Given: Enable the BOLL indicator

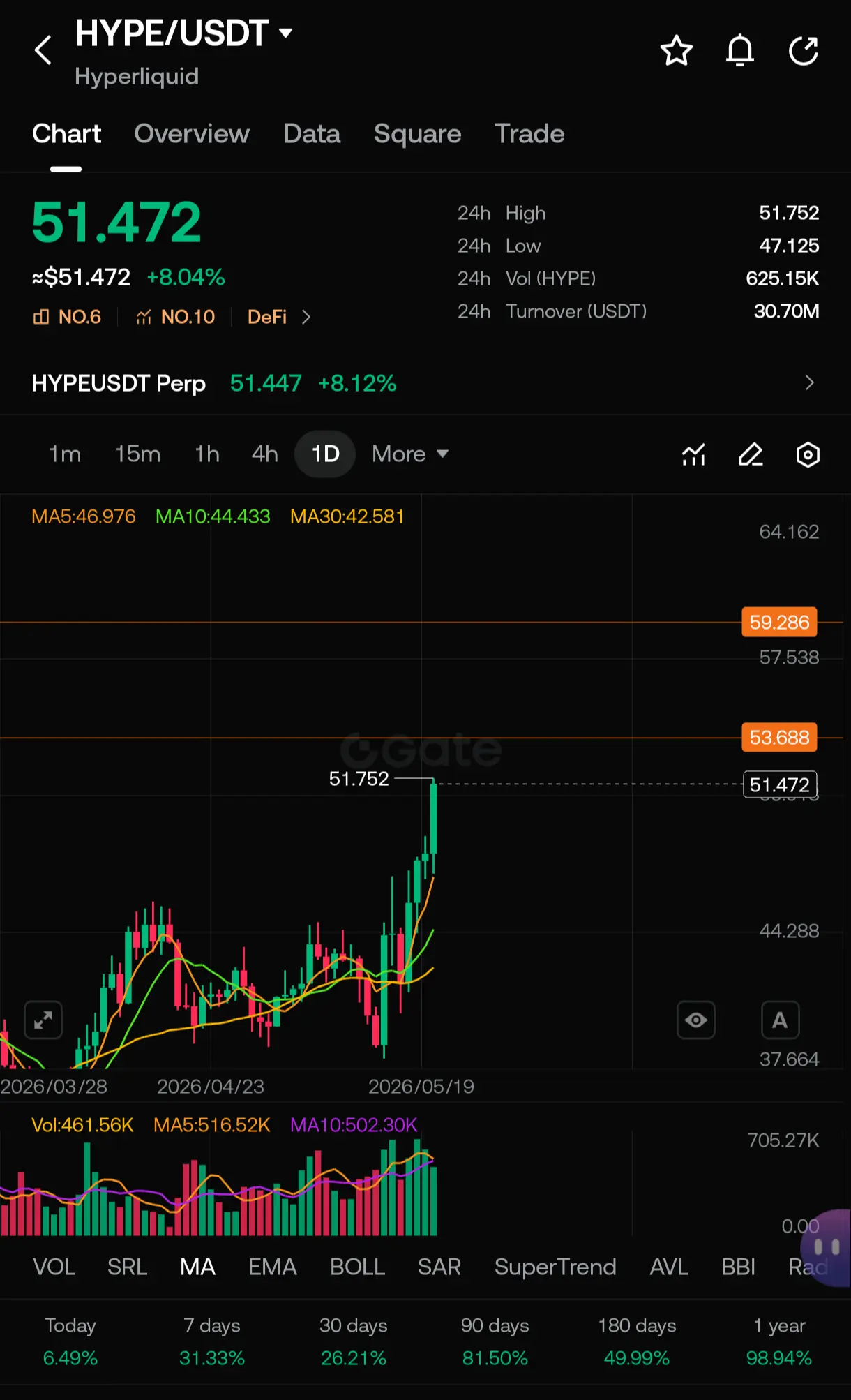Looking at the screenshot, I should click(357, 1267).
